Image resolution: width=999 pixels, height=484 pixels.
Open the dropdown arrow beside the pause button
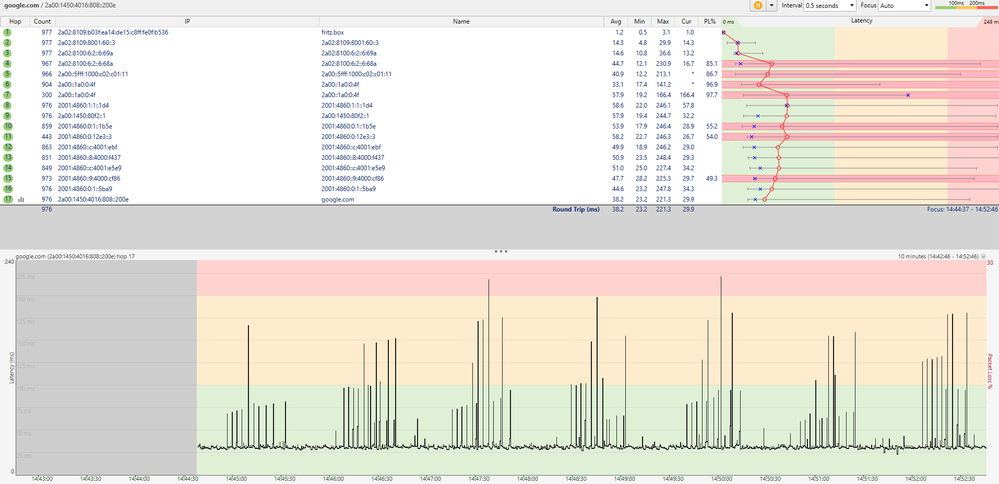pos(773,6)
